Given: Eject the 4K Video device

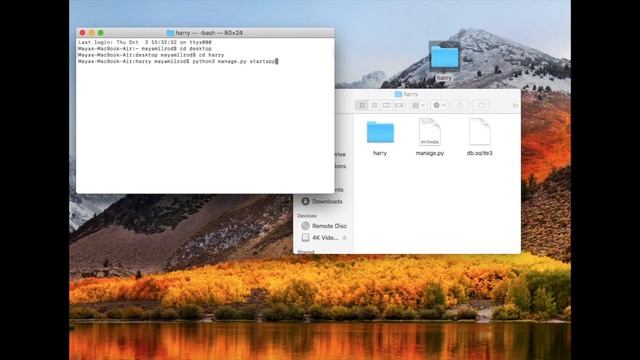Looking at the screenshot, I should coord(344,238).
